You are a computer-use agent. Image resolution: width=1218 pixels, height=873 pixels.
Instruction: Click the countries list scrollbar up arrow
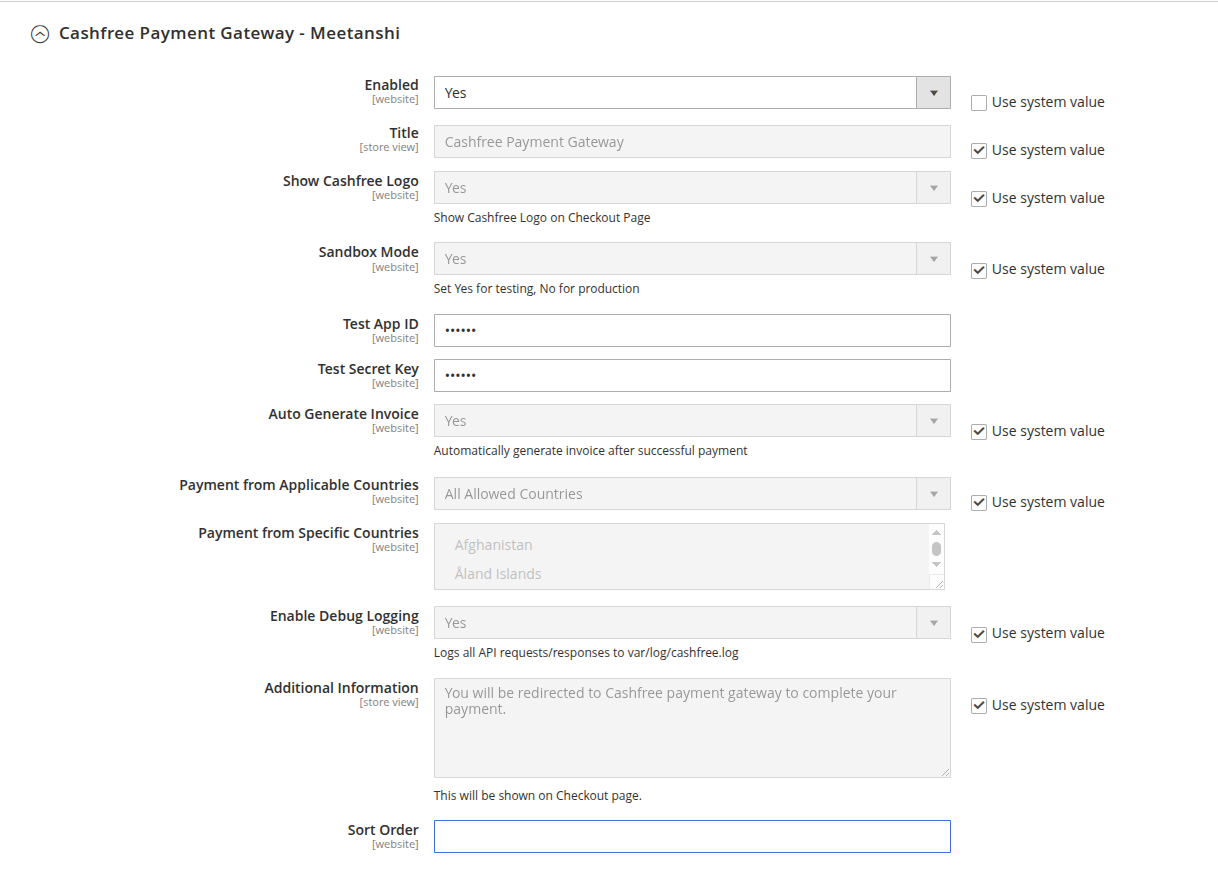[937, 532]
